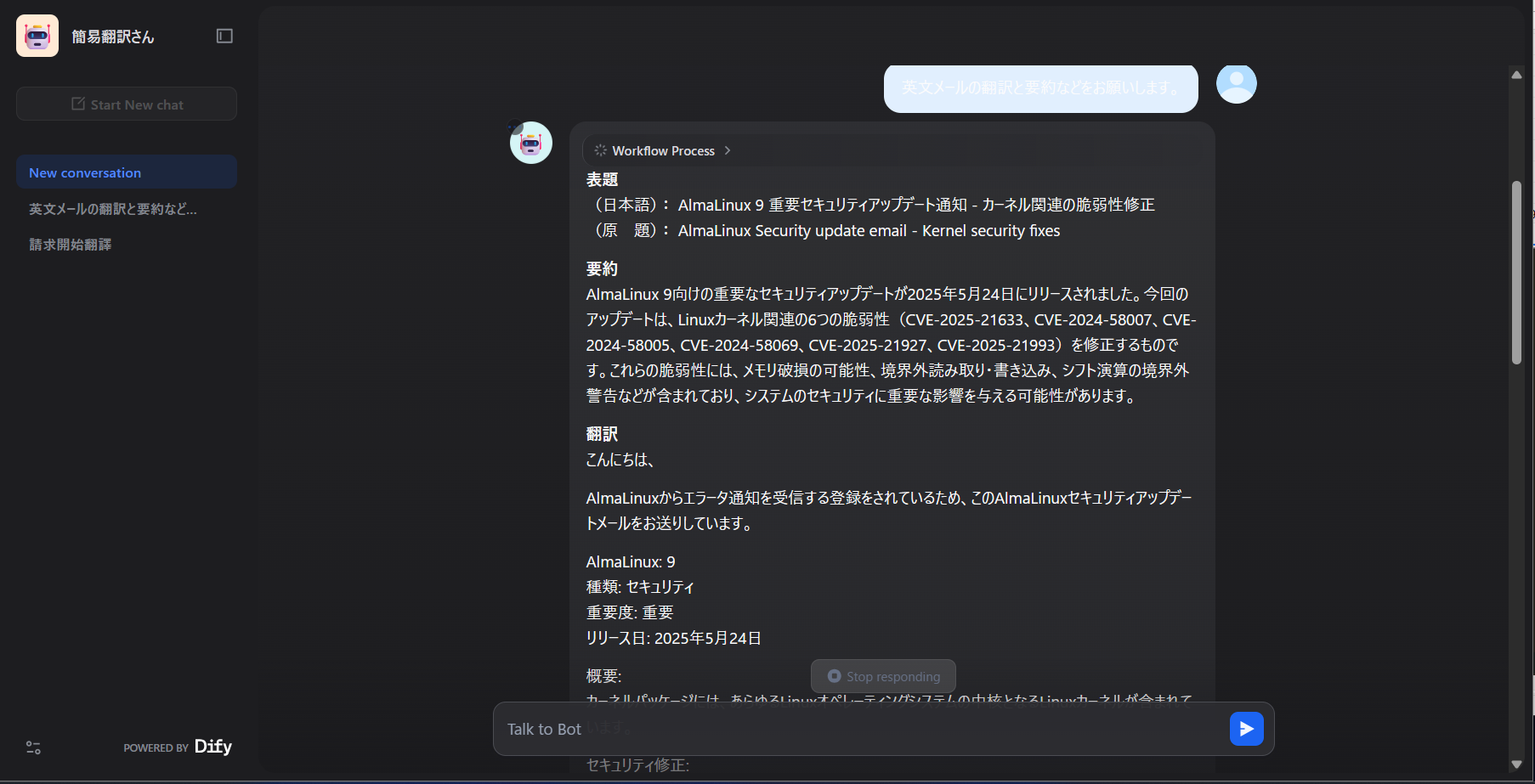This screenshot has width=1535, height=784.
Task: Open the 英文メールの翻訳と要約など... conversation
Action: 127,208
